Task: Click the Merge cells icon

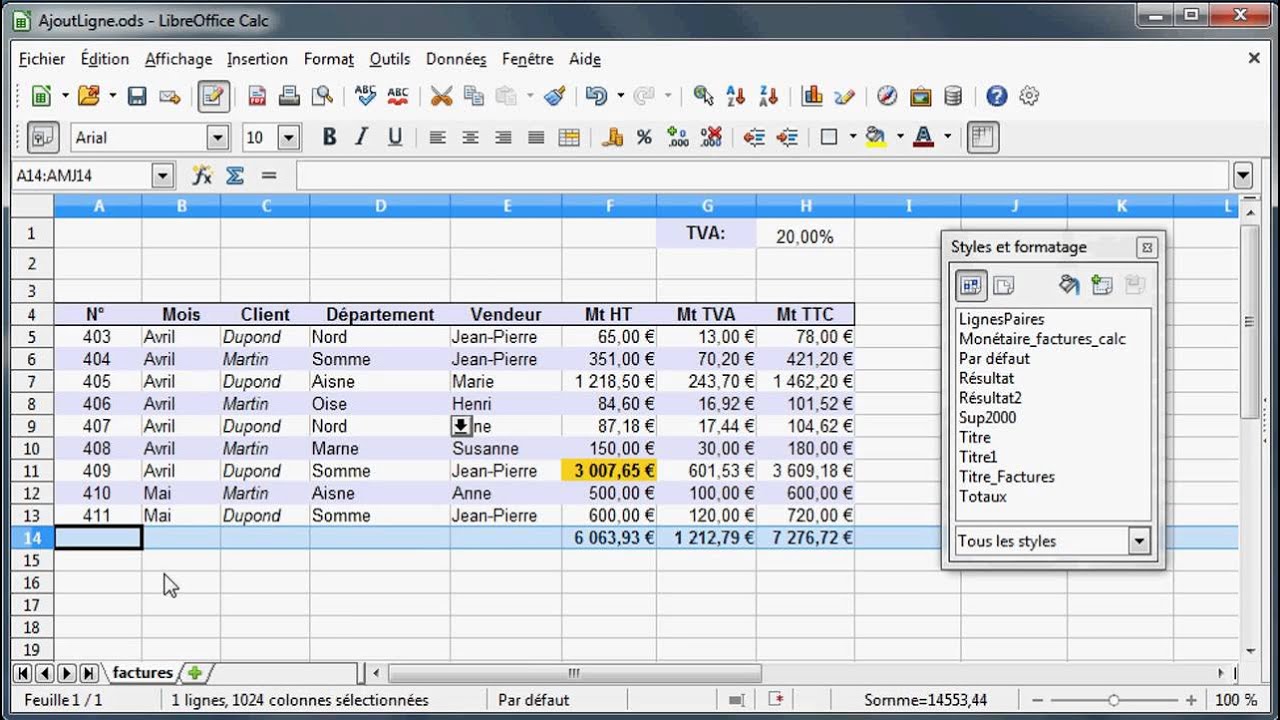Action: tap(569, 138)
